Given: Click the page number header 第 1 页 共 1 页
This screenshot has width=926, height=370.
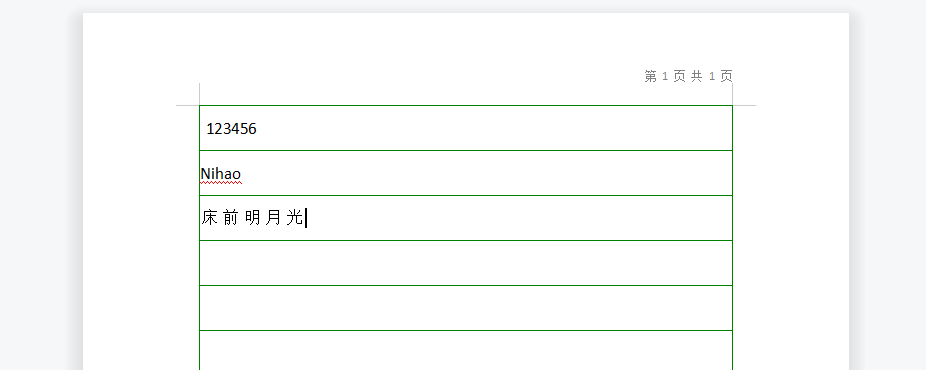Looking at the screenshot, I should [x=689, y=76].
